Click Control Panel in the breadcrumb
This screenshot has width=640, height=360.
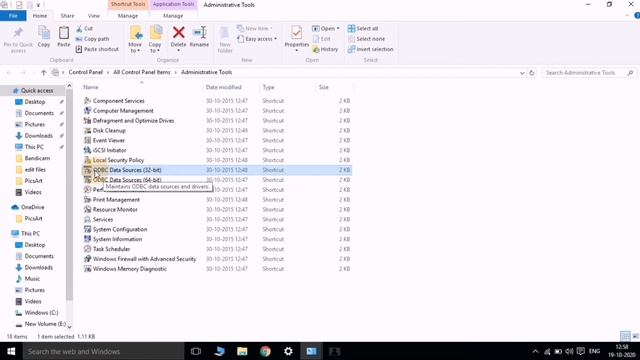(85, 72)
